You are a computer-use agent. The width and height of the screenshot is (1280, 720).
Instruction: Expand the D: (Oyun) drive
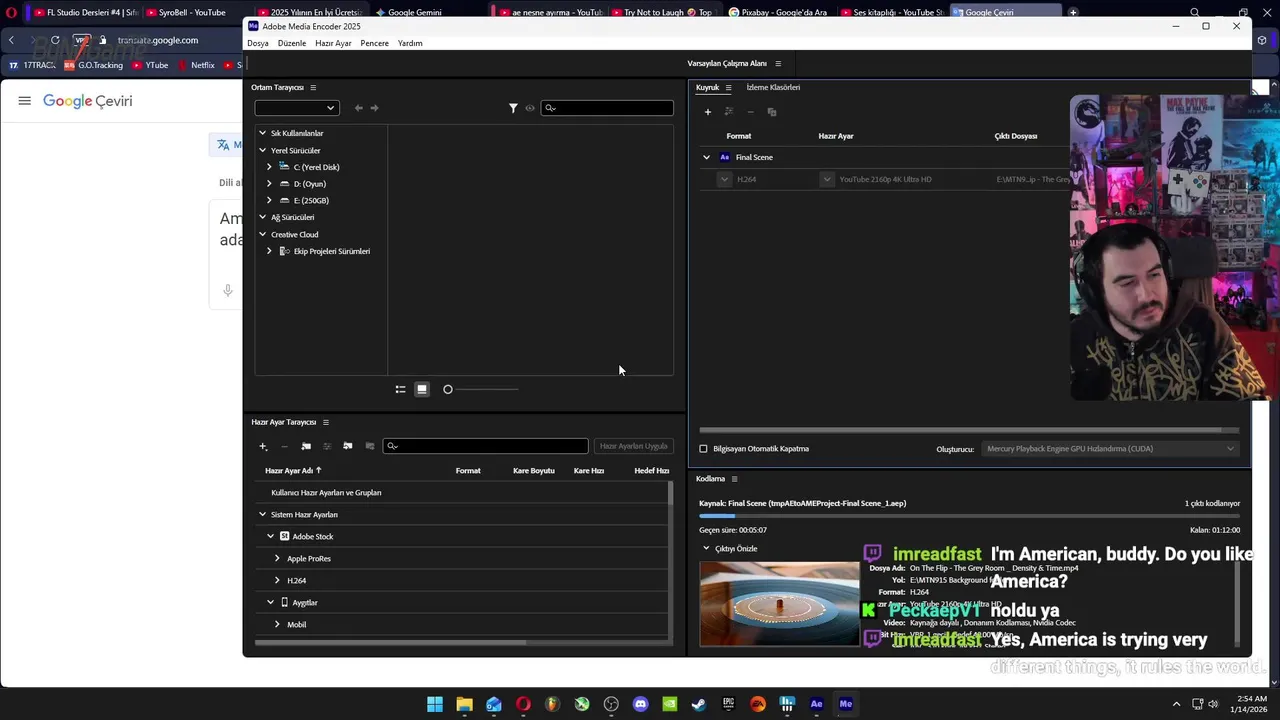[x=269, y=184]
